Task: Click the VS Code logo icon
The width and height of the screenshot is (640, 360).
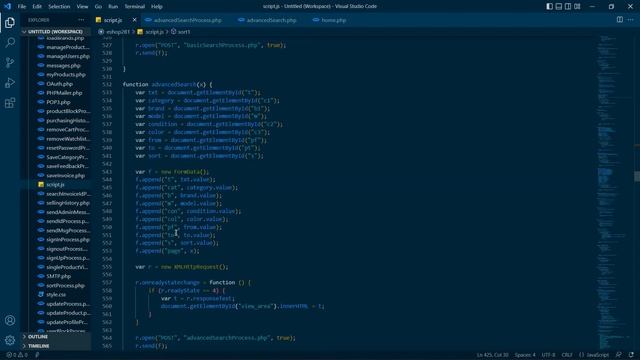Action: 7,6
